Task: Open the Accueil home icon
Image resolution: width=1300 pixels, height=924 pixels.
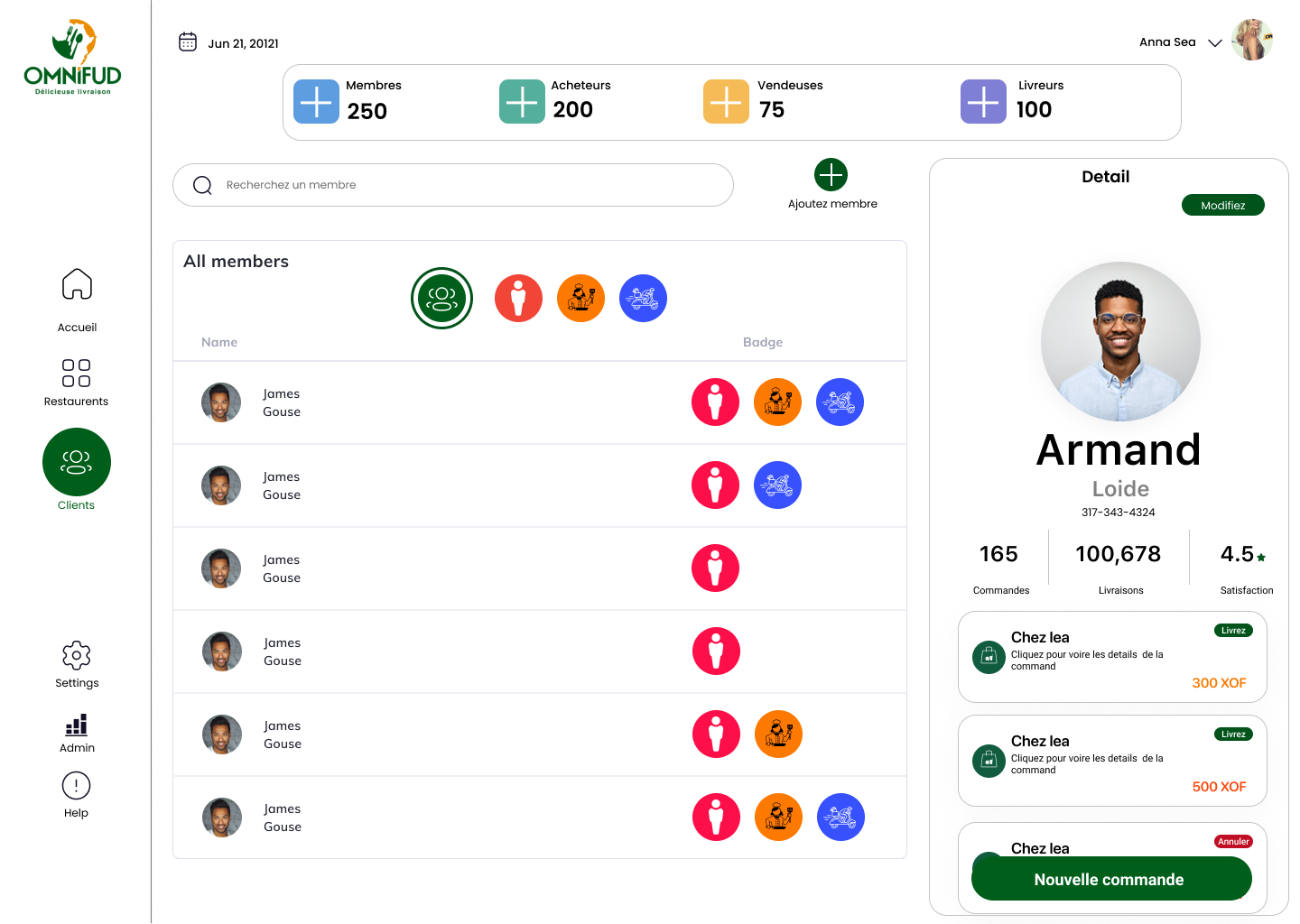Action: [77, 284]
